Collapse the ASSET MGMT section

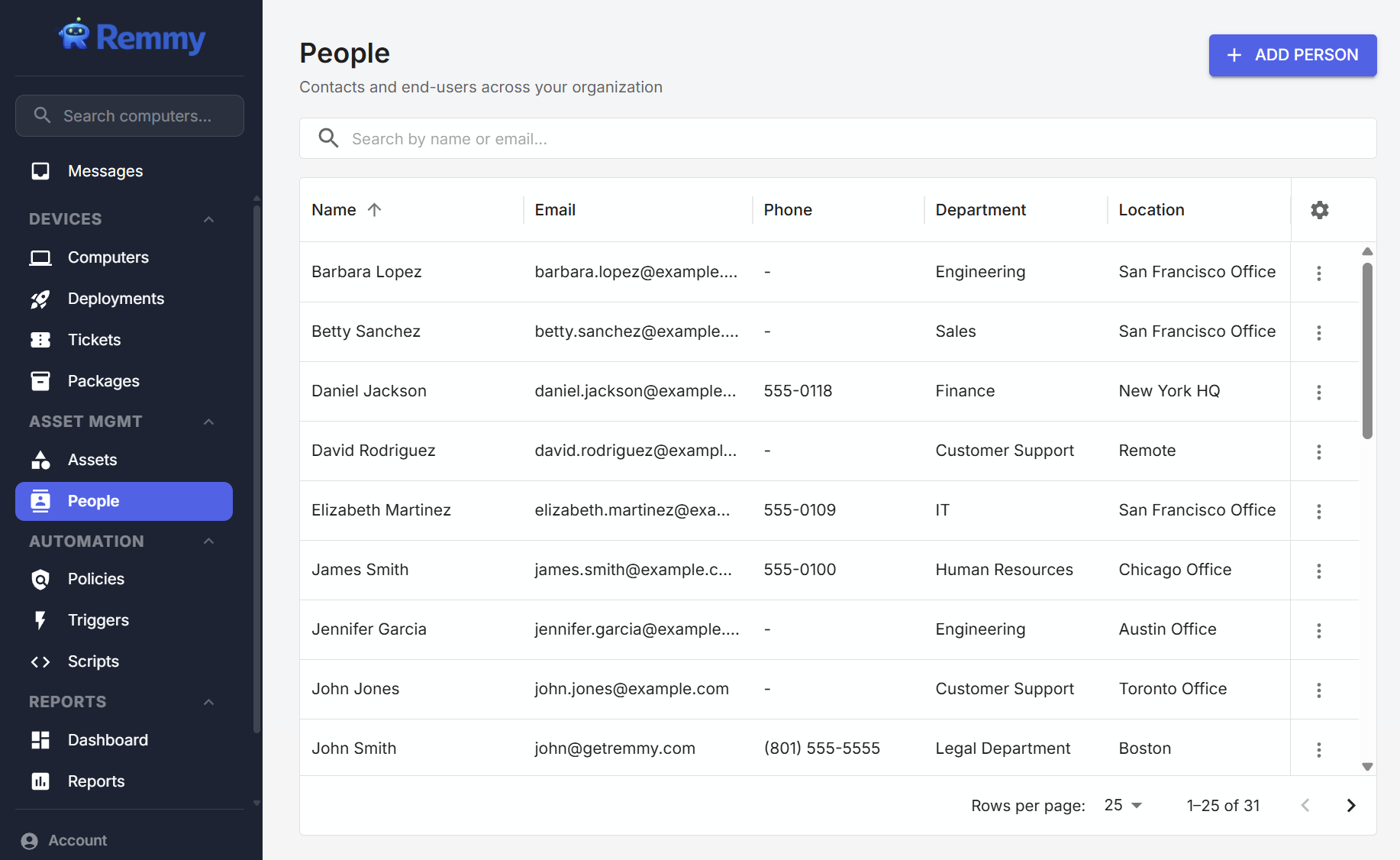tap(208, 421)
